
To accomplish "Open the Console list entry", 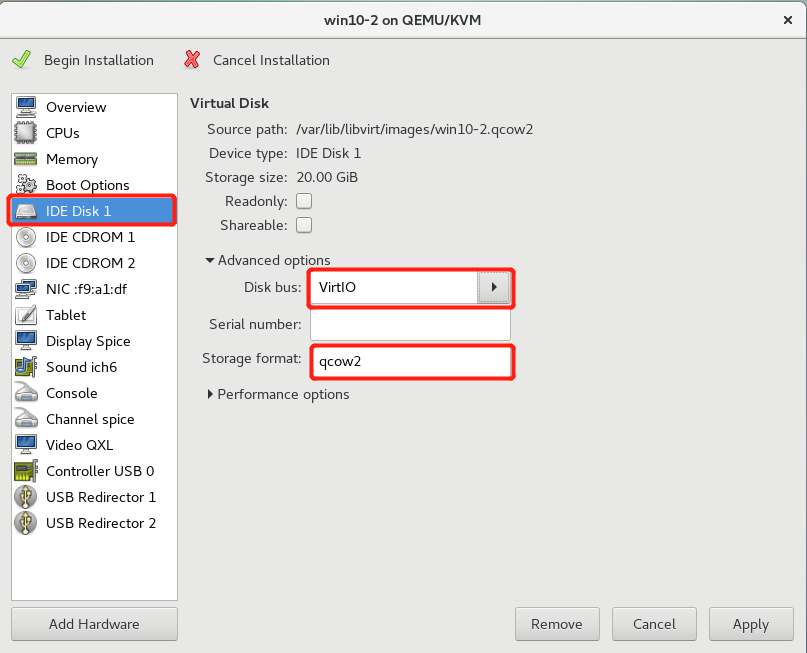I will (94, 393).
